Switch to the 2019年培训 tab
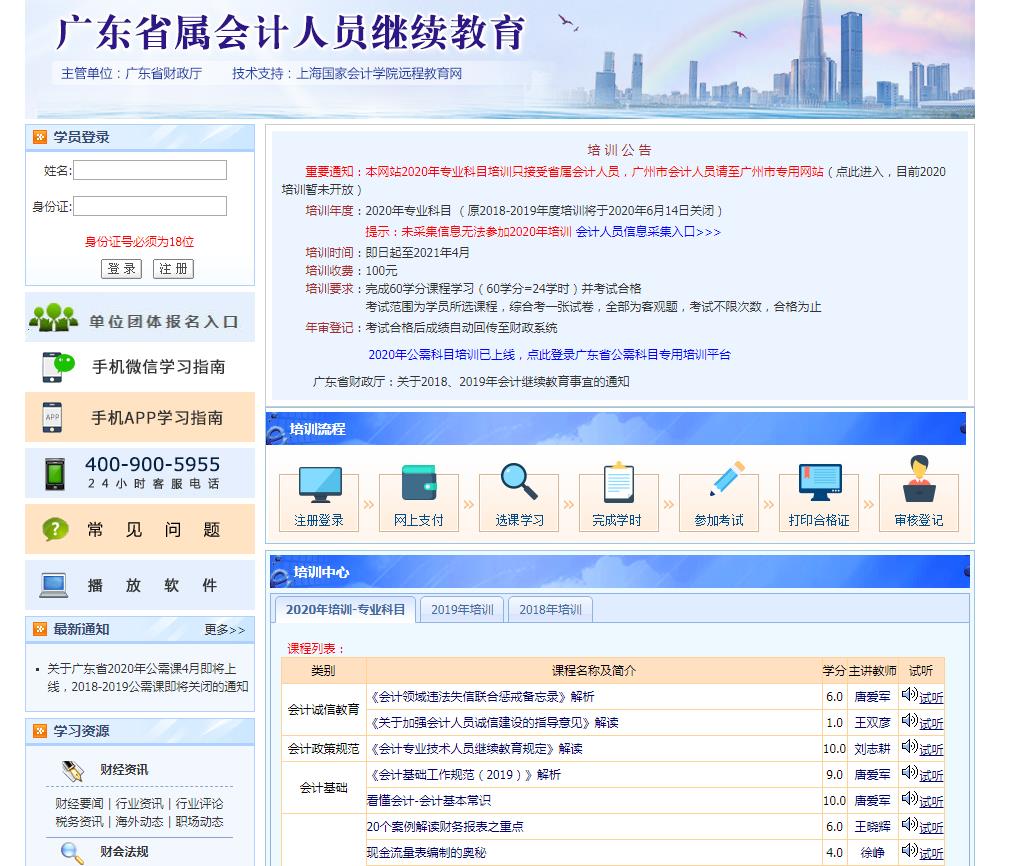 [x=462, y=610]
